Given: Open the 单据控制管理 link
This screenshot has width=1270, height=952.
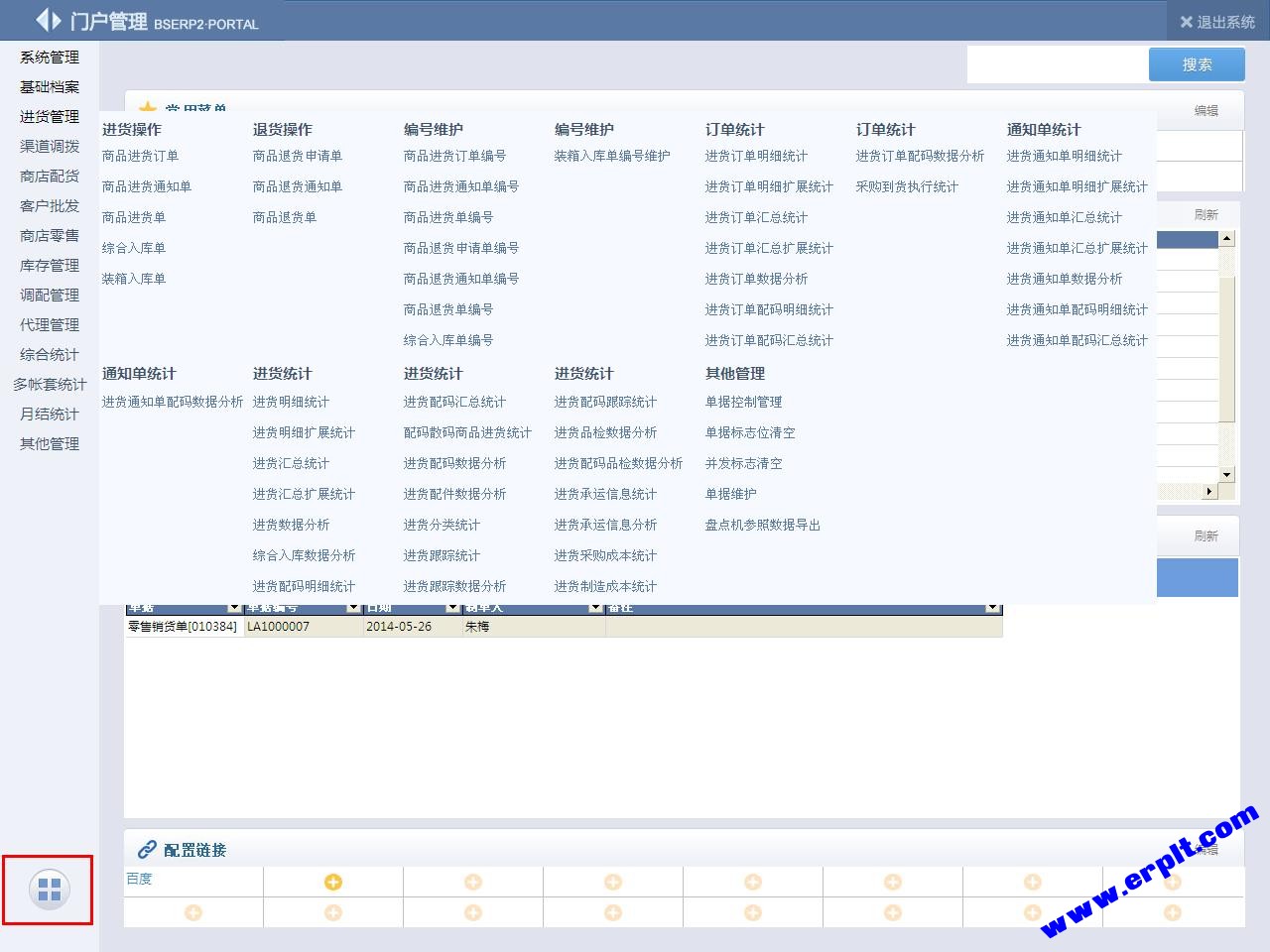Looking at the screenshot, I should (744, 402).
